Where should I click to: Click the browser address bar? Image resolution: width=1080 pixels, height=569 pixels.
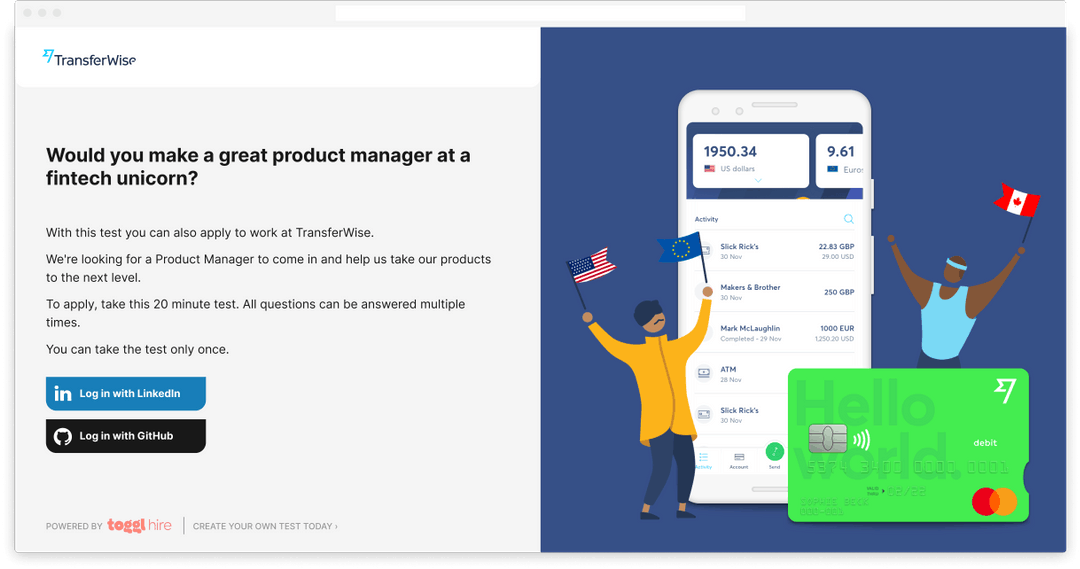click(540, 13)
